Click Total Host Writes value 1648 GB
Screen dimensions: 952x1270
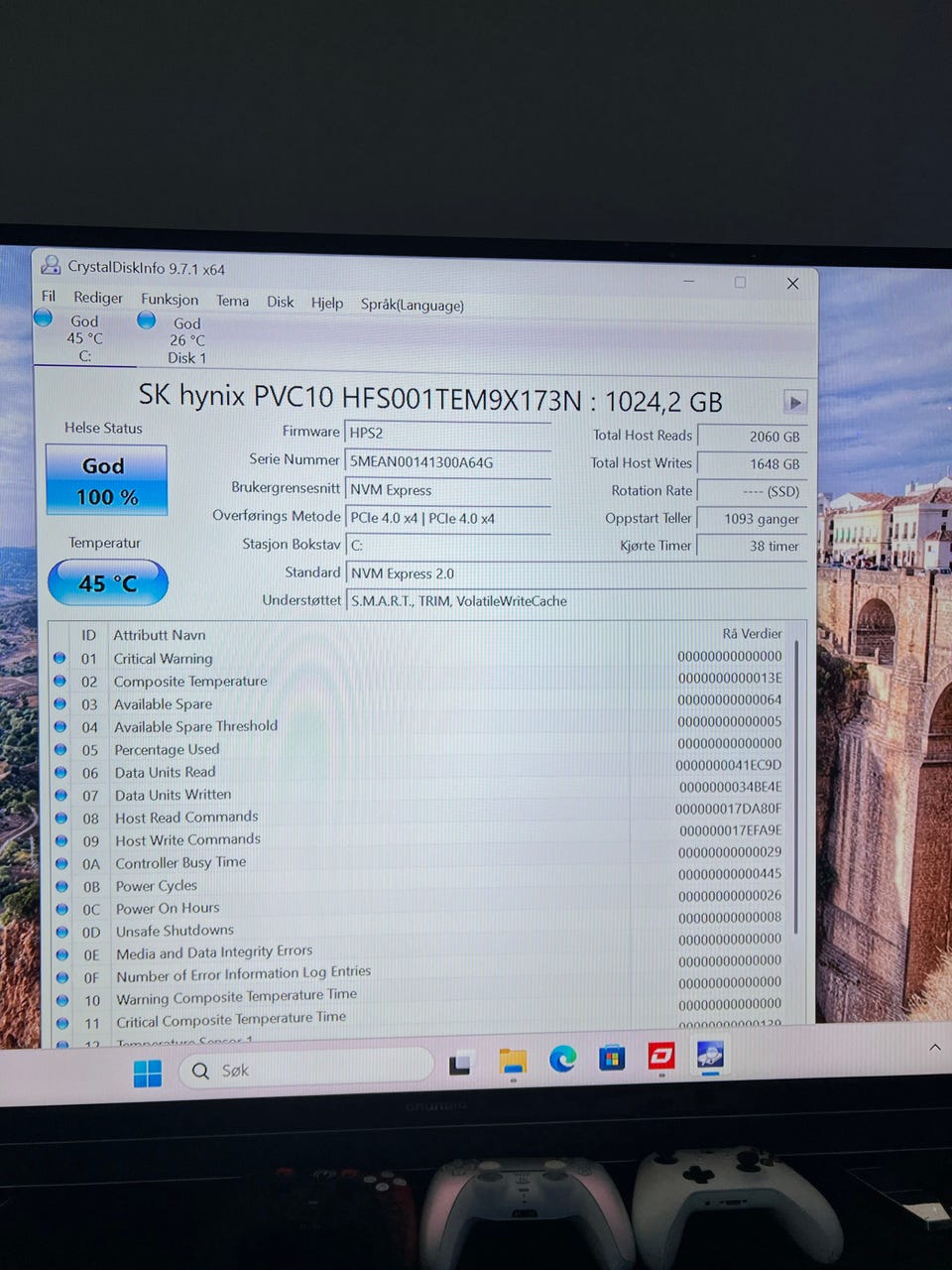click(752, 463)
